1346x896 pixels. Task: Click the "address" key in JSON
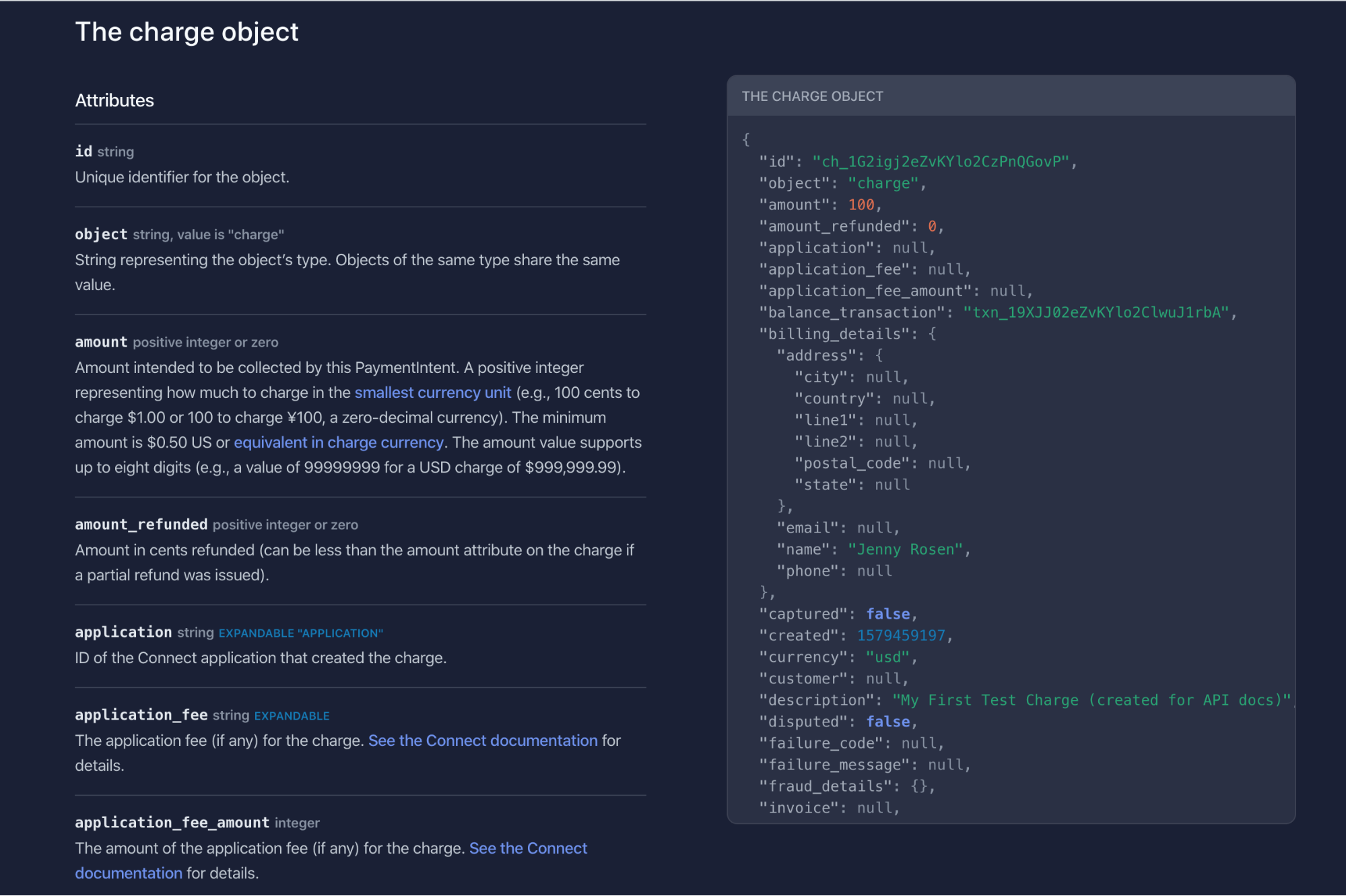816,355
